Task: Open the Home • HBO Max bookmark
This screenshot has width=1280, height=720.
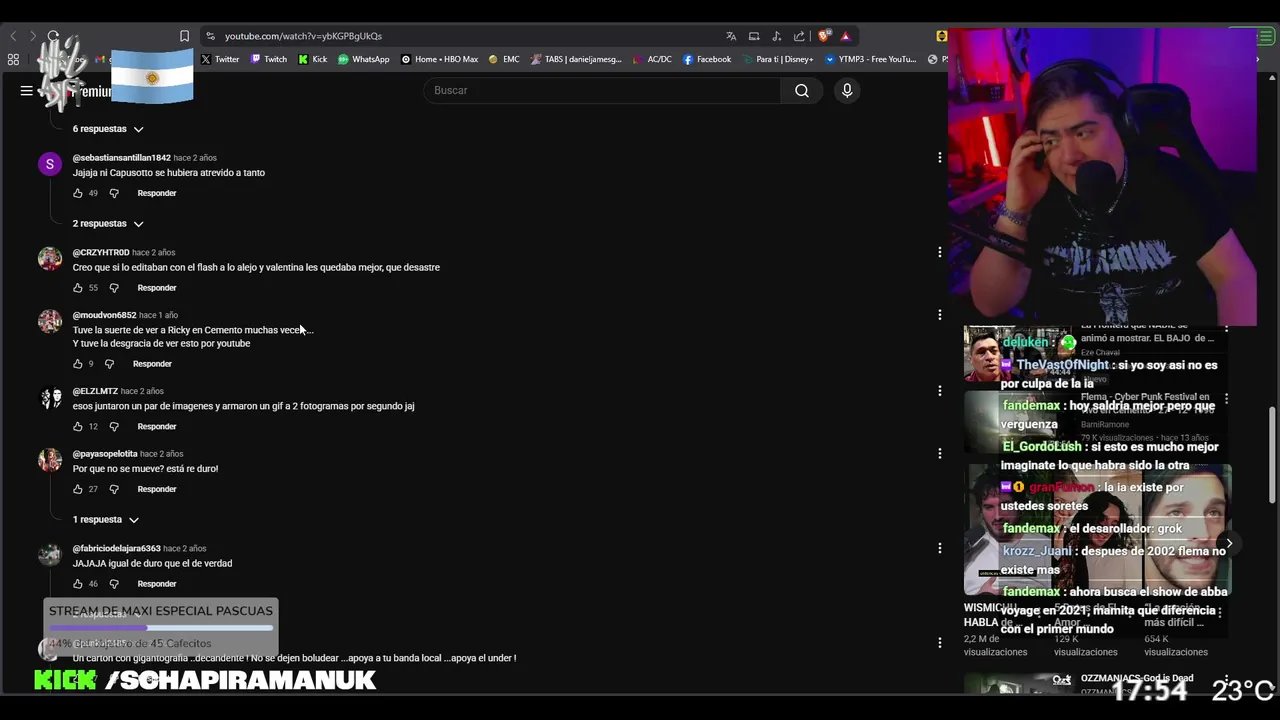Action: pos(440,59)
